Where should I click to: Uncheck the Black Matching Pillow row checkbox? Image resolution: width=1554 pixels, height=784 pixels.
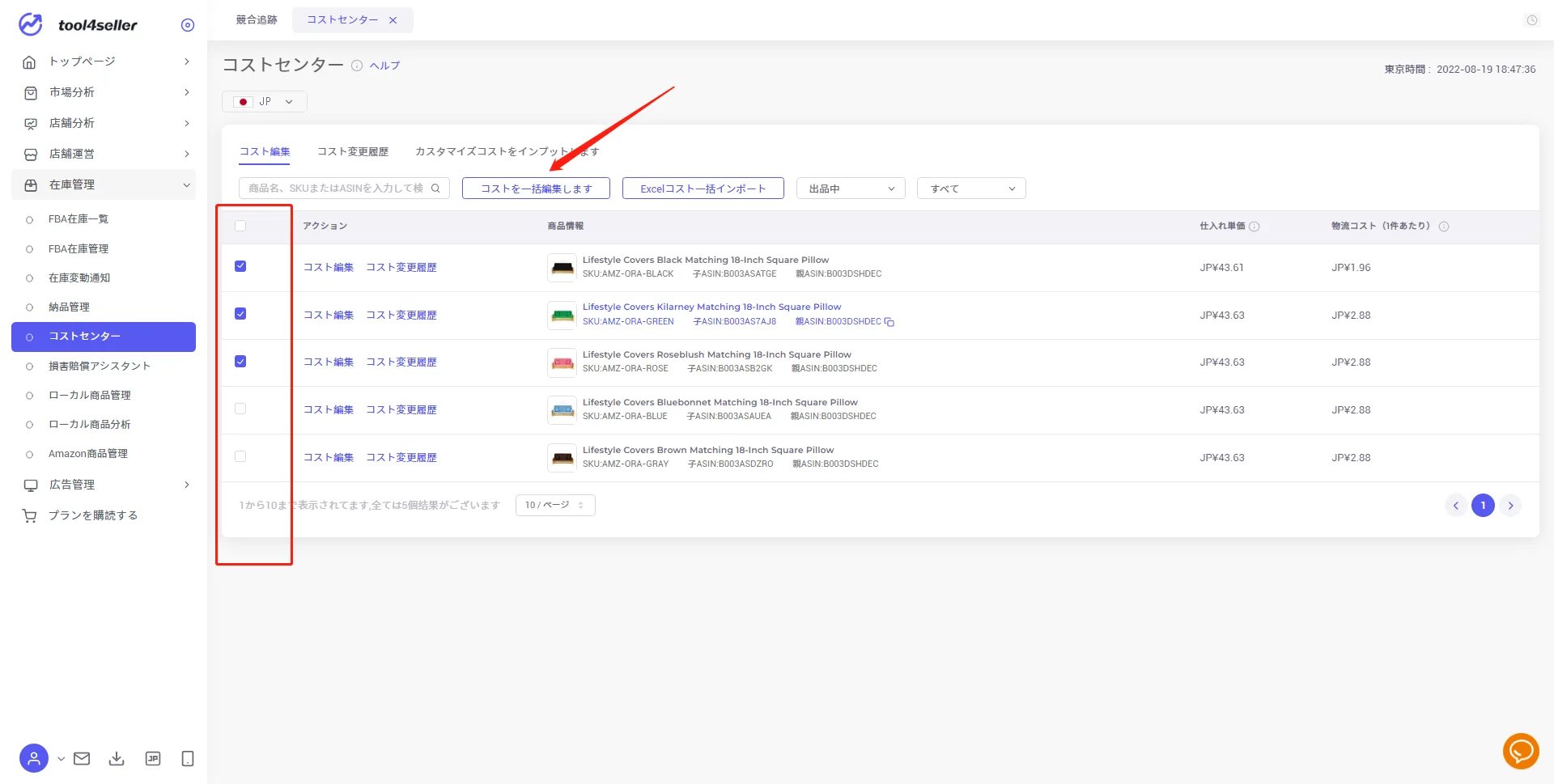pyautogui.click(x=240, y=266)
